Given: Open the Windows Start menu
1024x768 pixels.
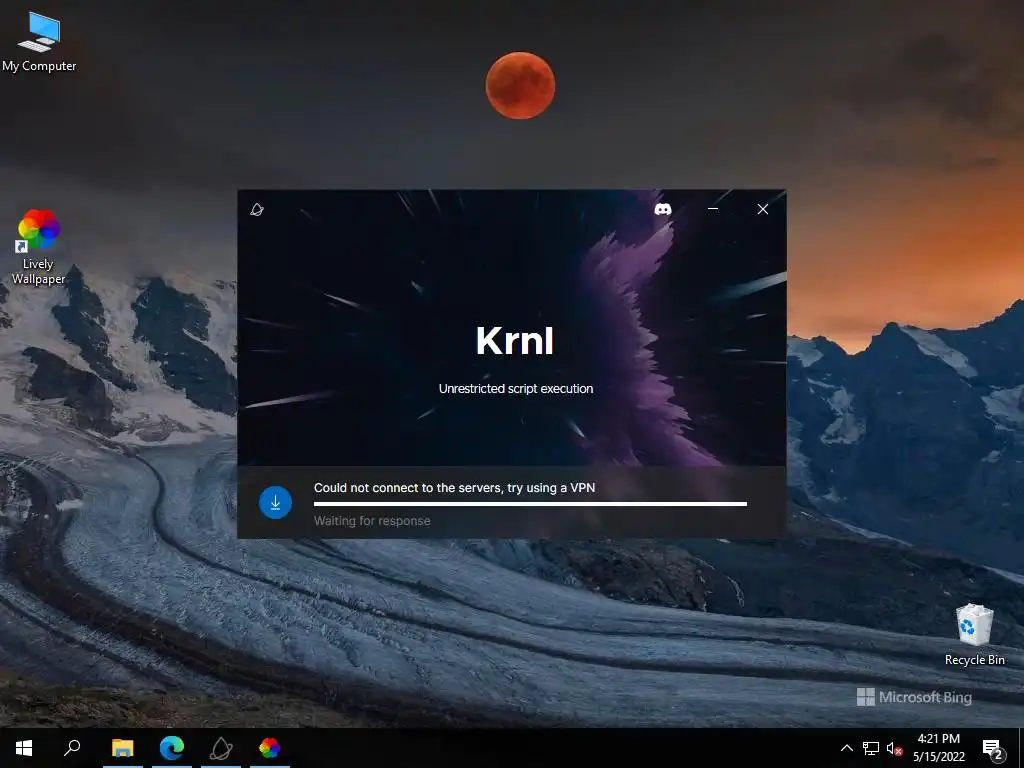Looking at the screenshot, I should [x=24, y=748].
